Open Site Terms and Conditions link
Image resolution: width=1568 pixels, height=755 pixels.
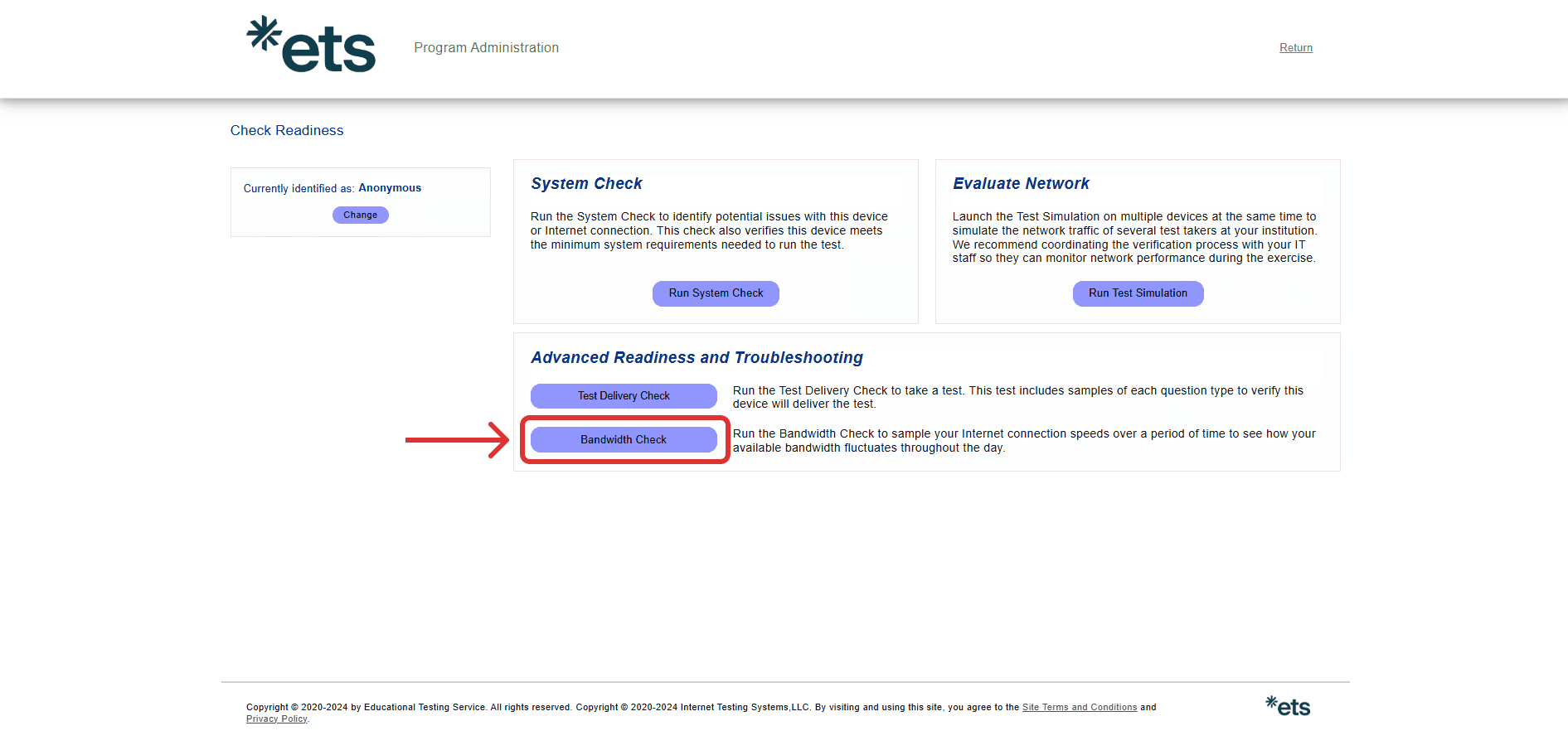click(1079, 707)
